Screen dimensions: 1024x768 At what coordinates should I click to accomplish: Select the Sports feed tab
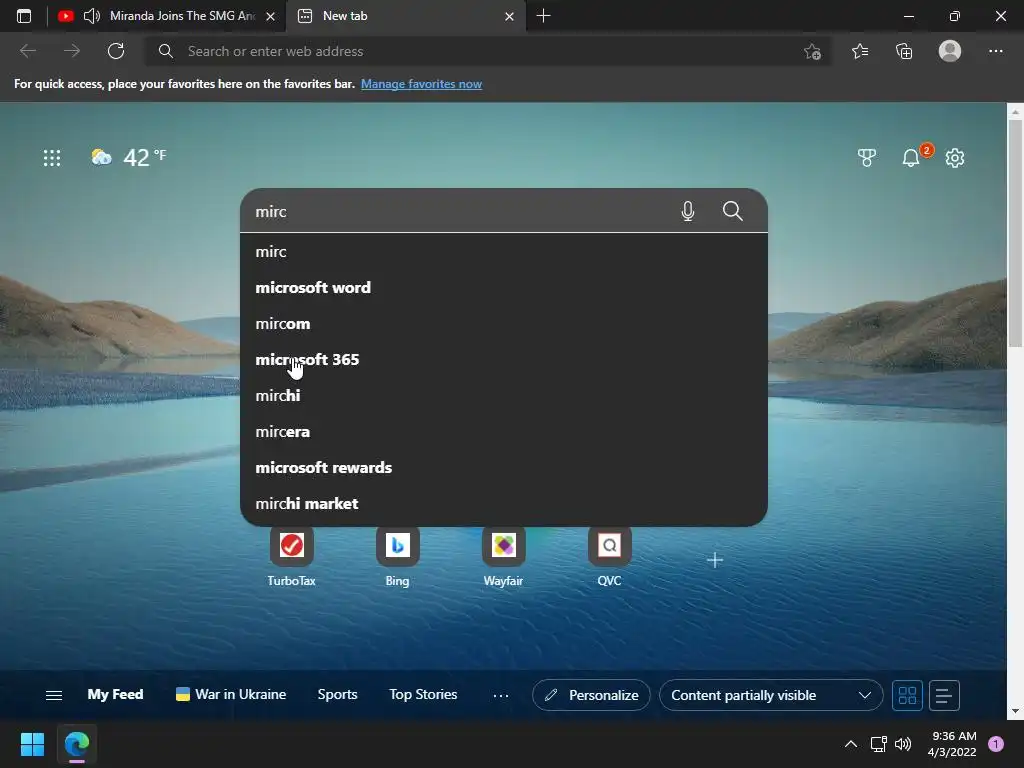tap(337, 694)
